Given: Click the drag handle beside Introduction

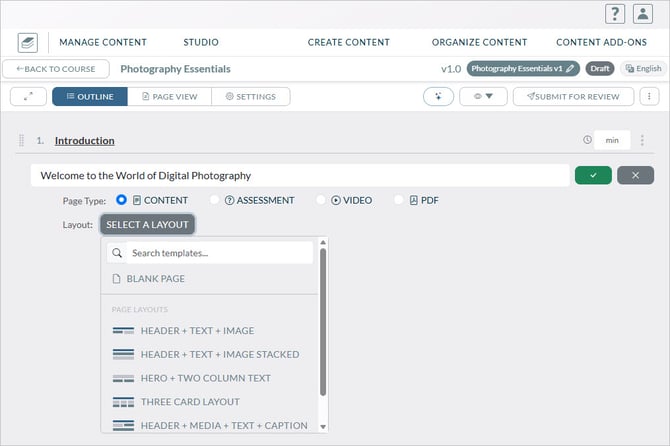Looking at the screenshot, I should tap(21, 140).
